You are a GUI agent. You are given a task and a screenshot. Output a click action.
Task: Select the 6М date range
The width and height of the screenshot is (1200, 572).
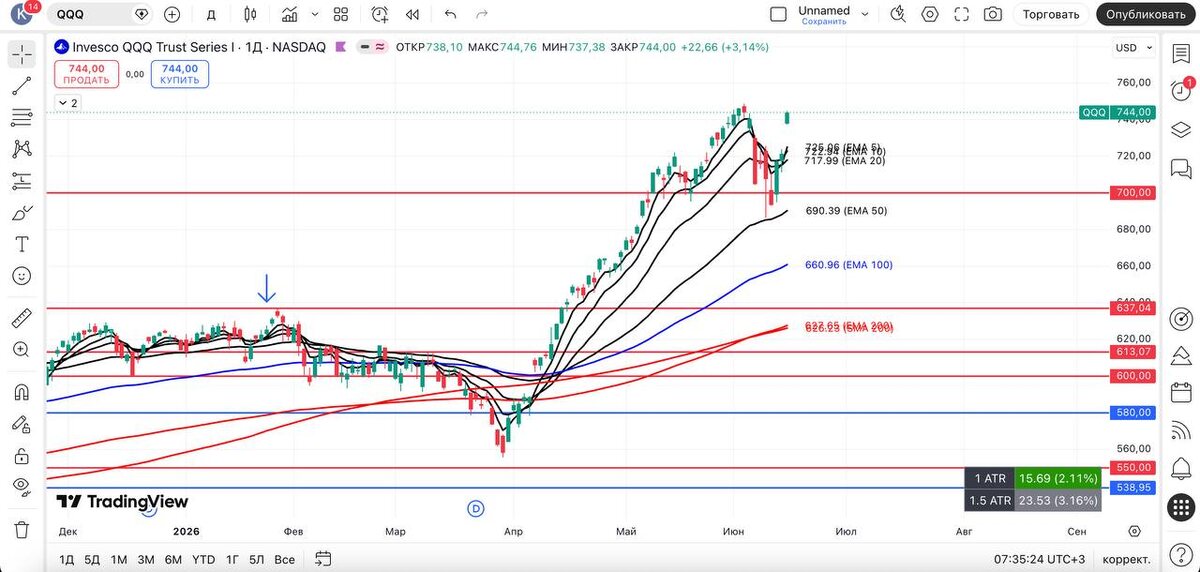click(173, 559)
